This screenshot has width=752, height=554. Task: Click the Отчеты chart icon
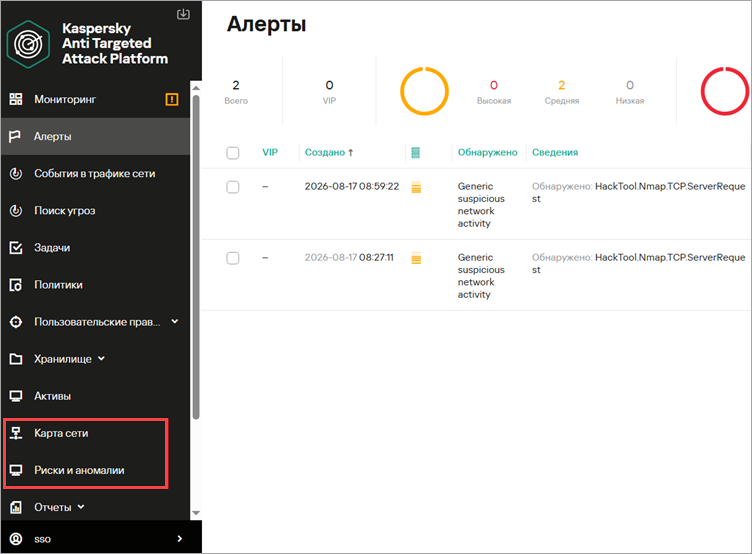coord(16,507)
